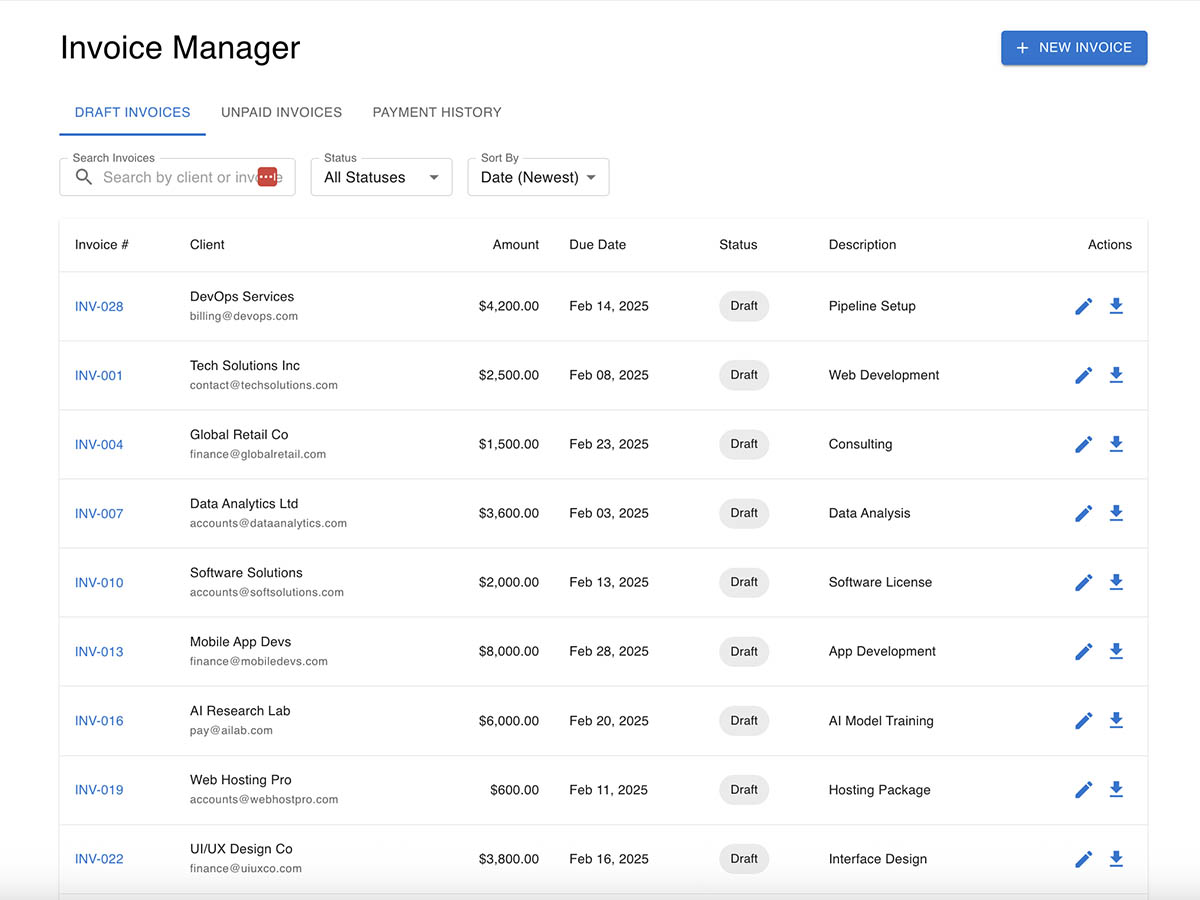Switch to the Unpaid Invoices tab
Image resolution: width=1200 pixels, height=900 pixels.
[x=281, y=112]
